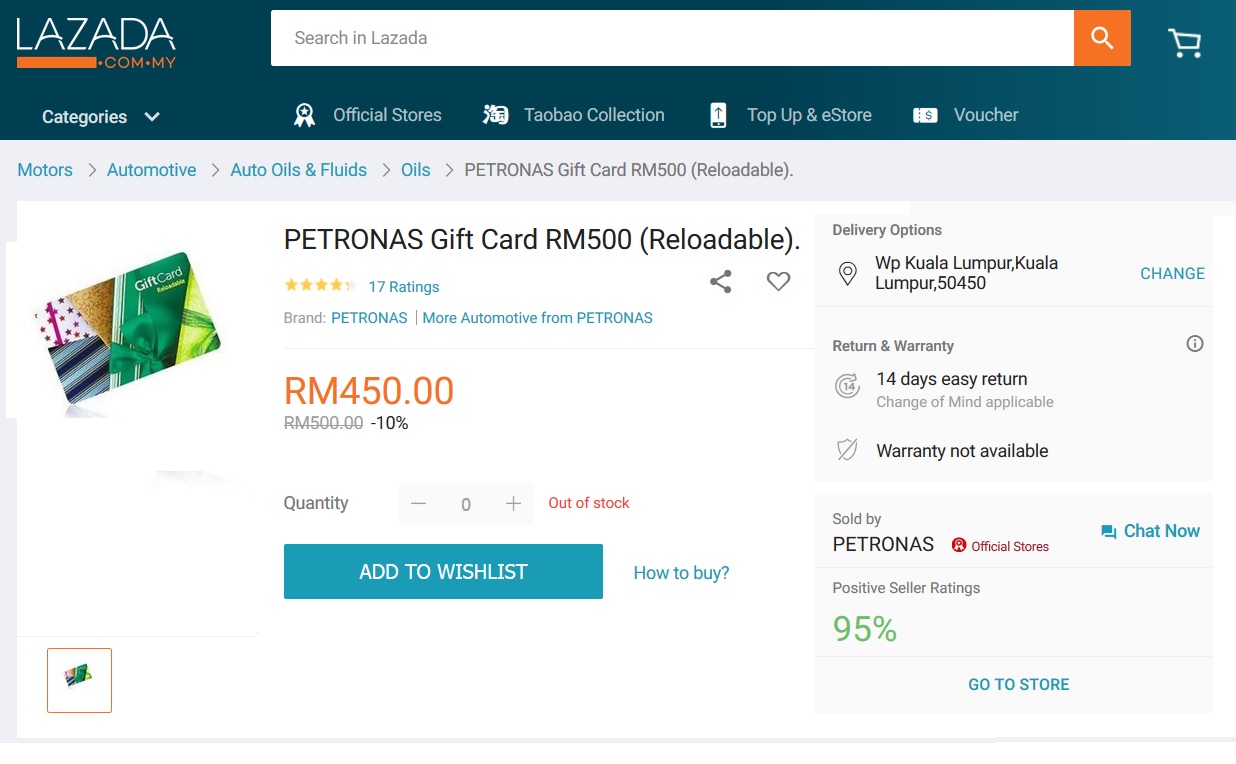This screenshot has height=764, width=1236.
Task: Toggle the heart wishlist icon
Action: coord(778,282)
